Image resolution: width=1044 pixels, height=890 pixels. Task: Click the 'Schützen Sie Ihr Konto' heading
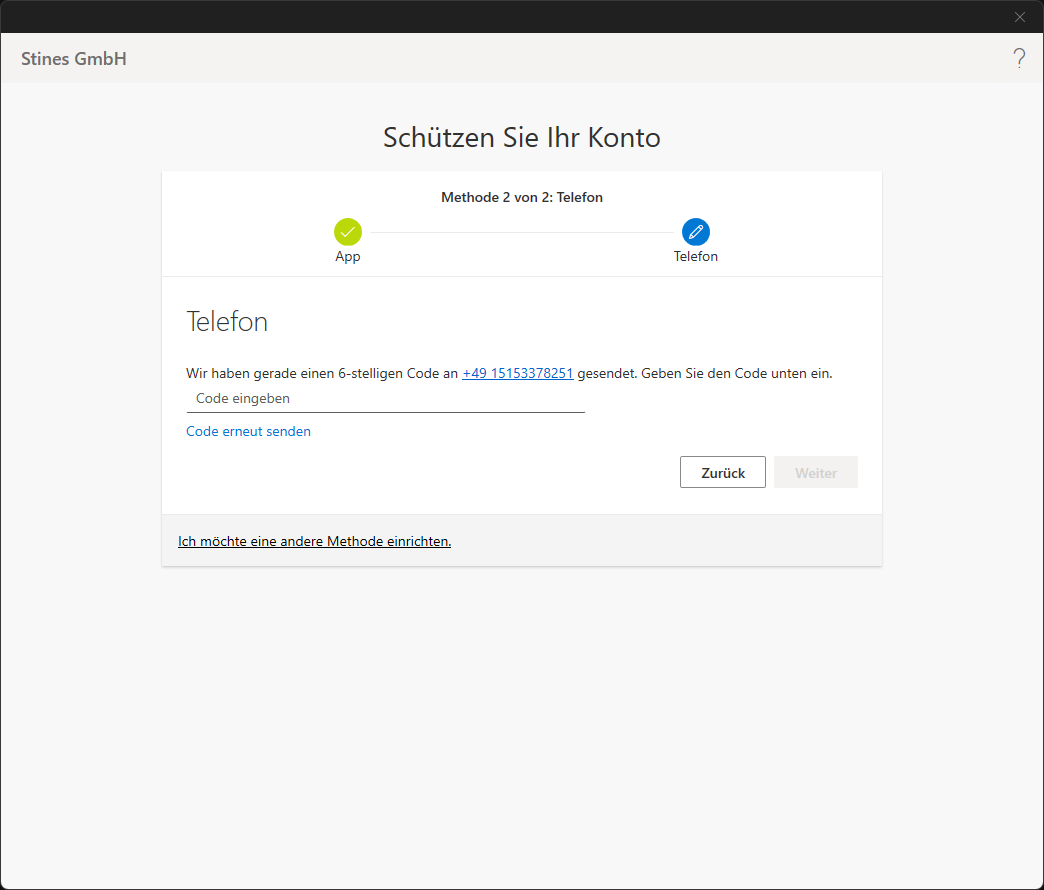pos(522,138)
